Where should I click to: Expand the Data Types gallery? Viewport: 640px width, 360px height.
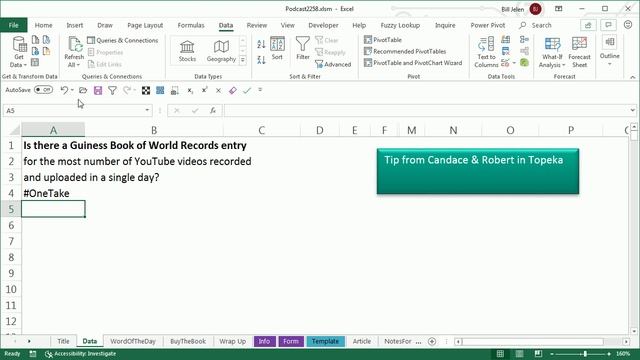tap(243, 60)
